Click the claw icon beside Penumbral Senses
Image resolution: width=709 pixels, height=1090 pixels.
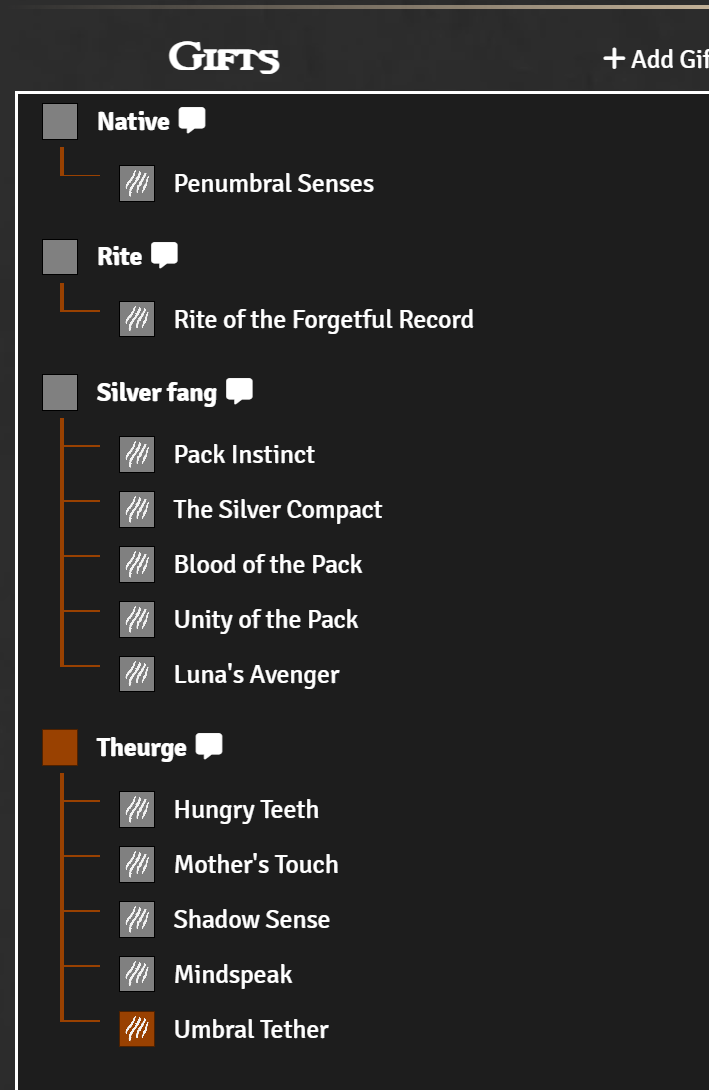137,184
